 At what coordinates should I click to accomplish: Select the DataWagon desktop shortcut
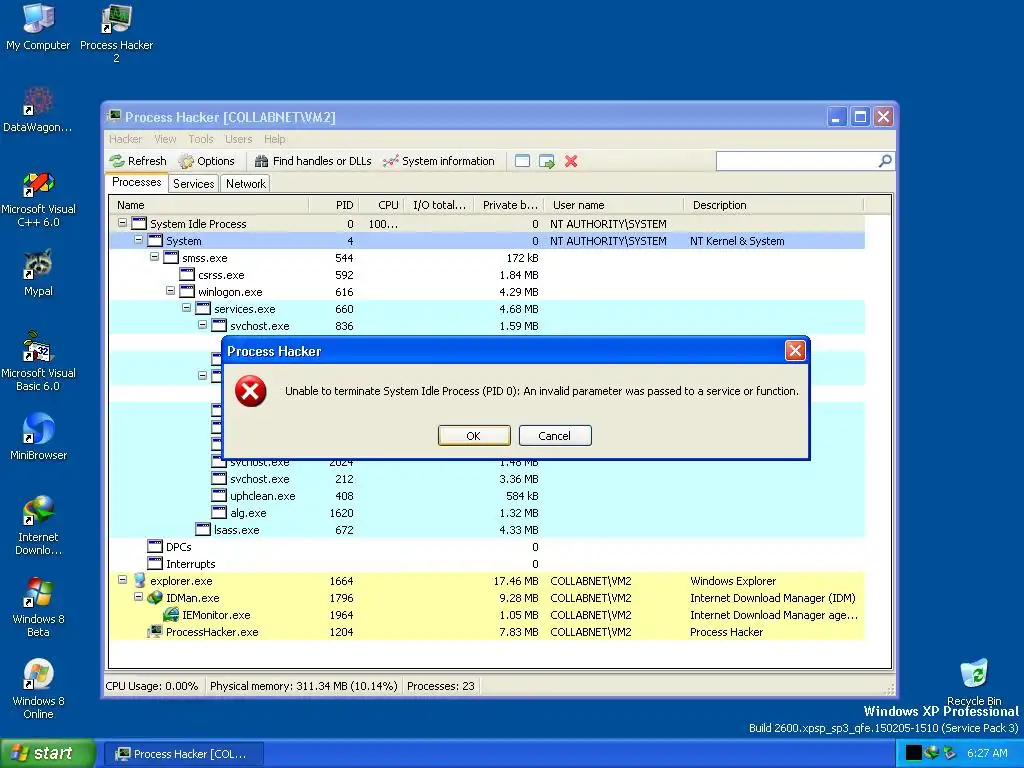[38, 110]
